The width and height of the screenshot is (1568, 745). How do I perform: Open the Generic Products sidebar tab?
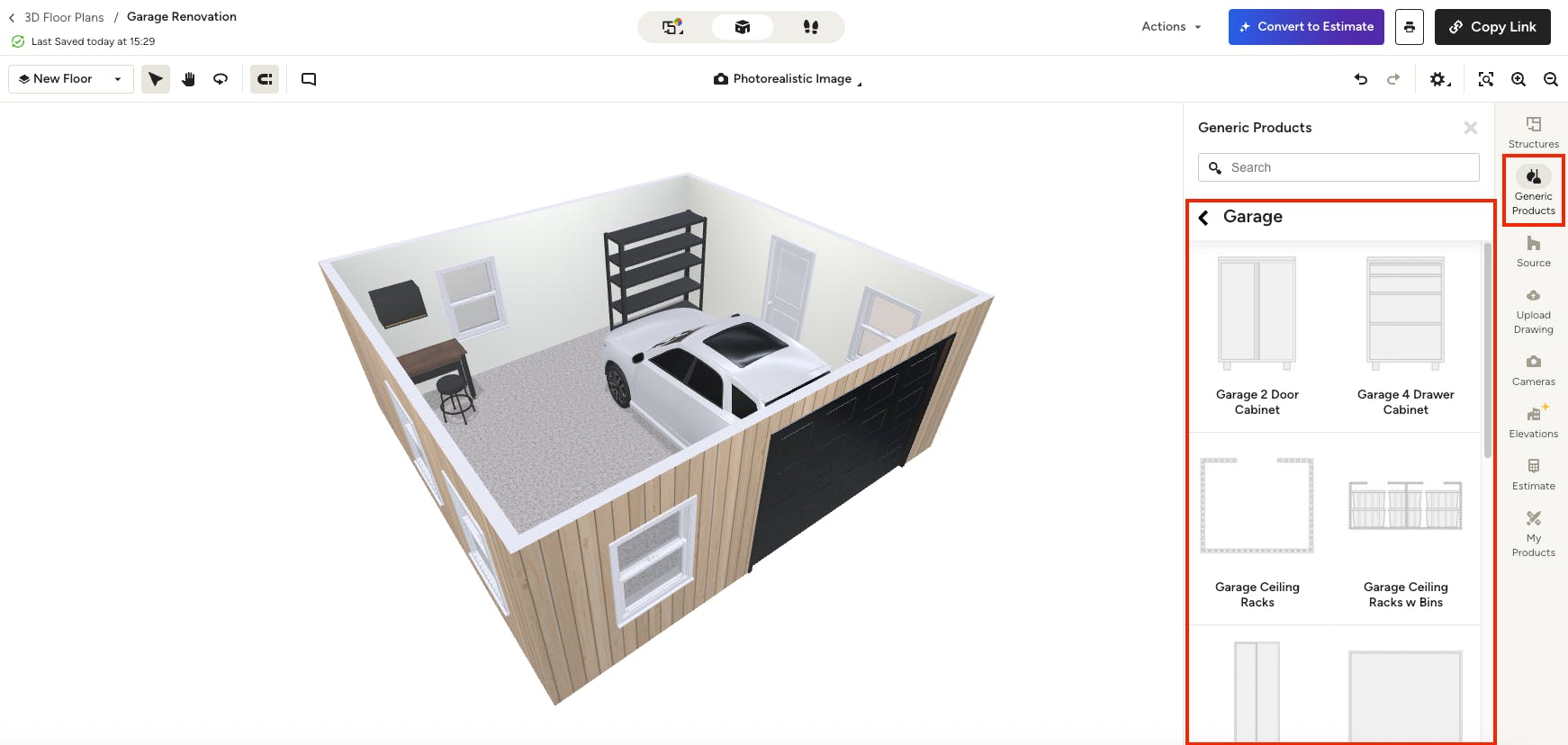(1534, 190)
